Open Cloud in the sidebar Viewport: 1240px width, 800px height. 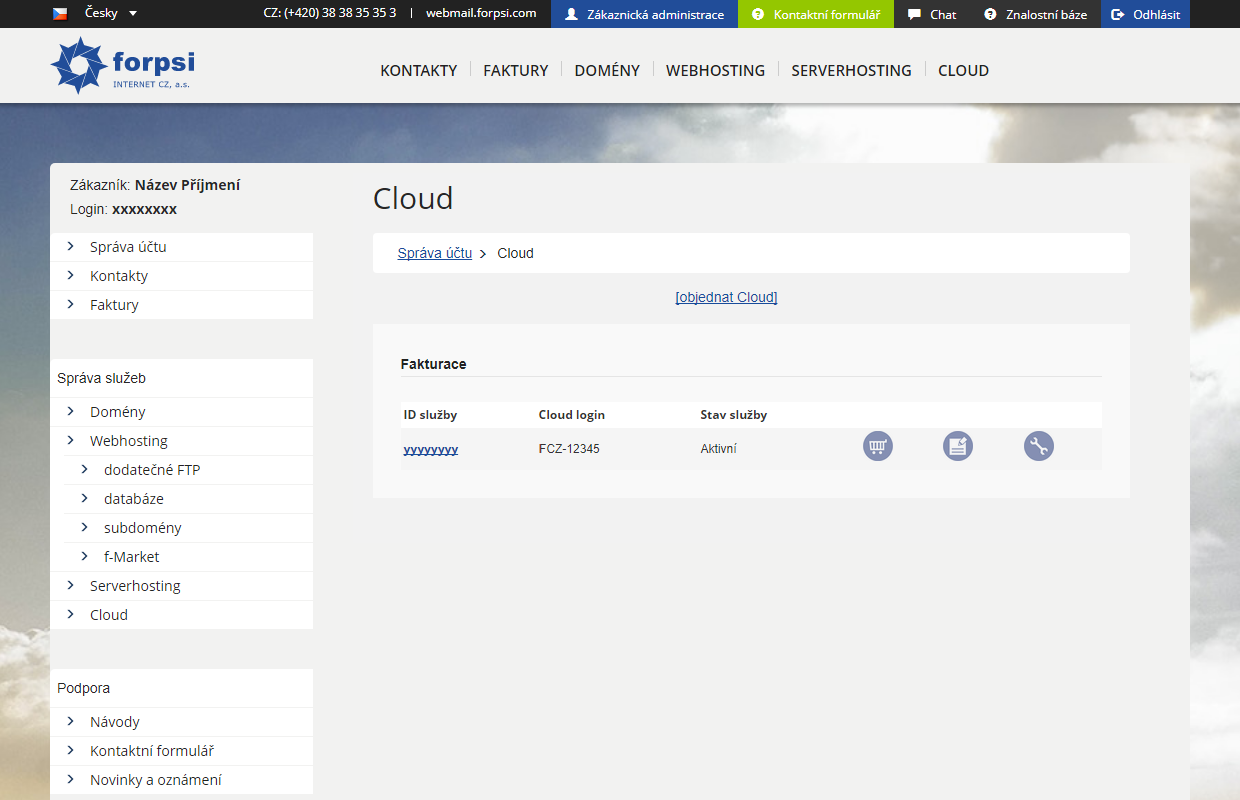109,614
